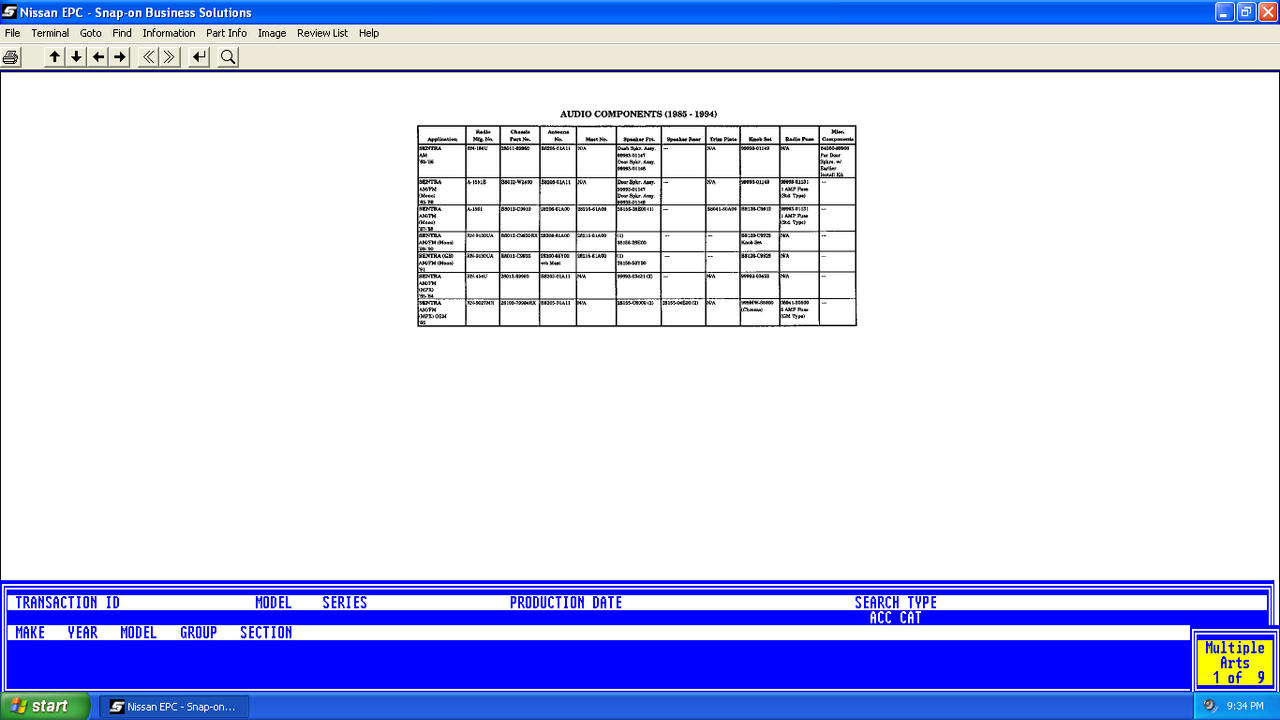Click the MODEL label beside TRANSACTION ID
1280x720 pixels.
(x=274, y=602)
